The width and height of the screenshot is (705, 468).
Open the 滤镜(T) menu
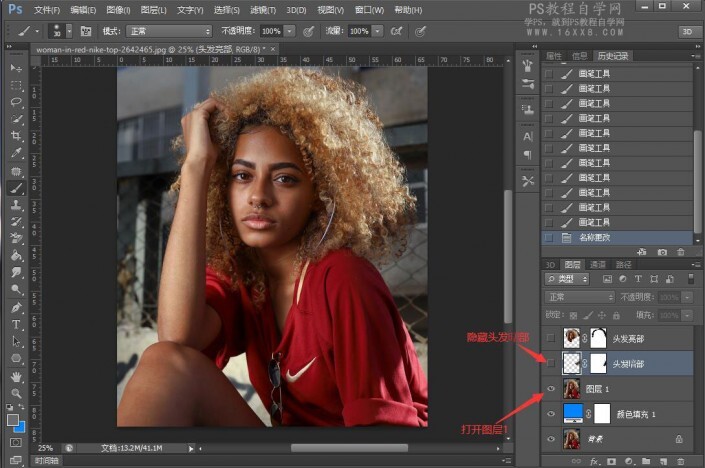[x=263, y=10]
